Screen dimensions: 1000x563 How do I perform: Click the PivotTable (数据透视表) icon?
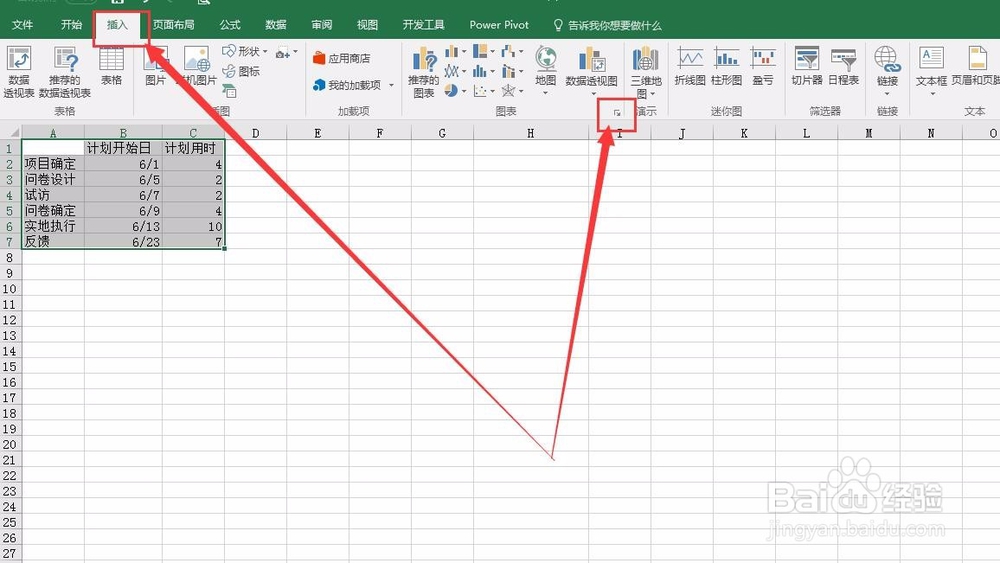point(19,59)
